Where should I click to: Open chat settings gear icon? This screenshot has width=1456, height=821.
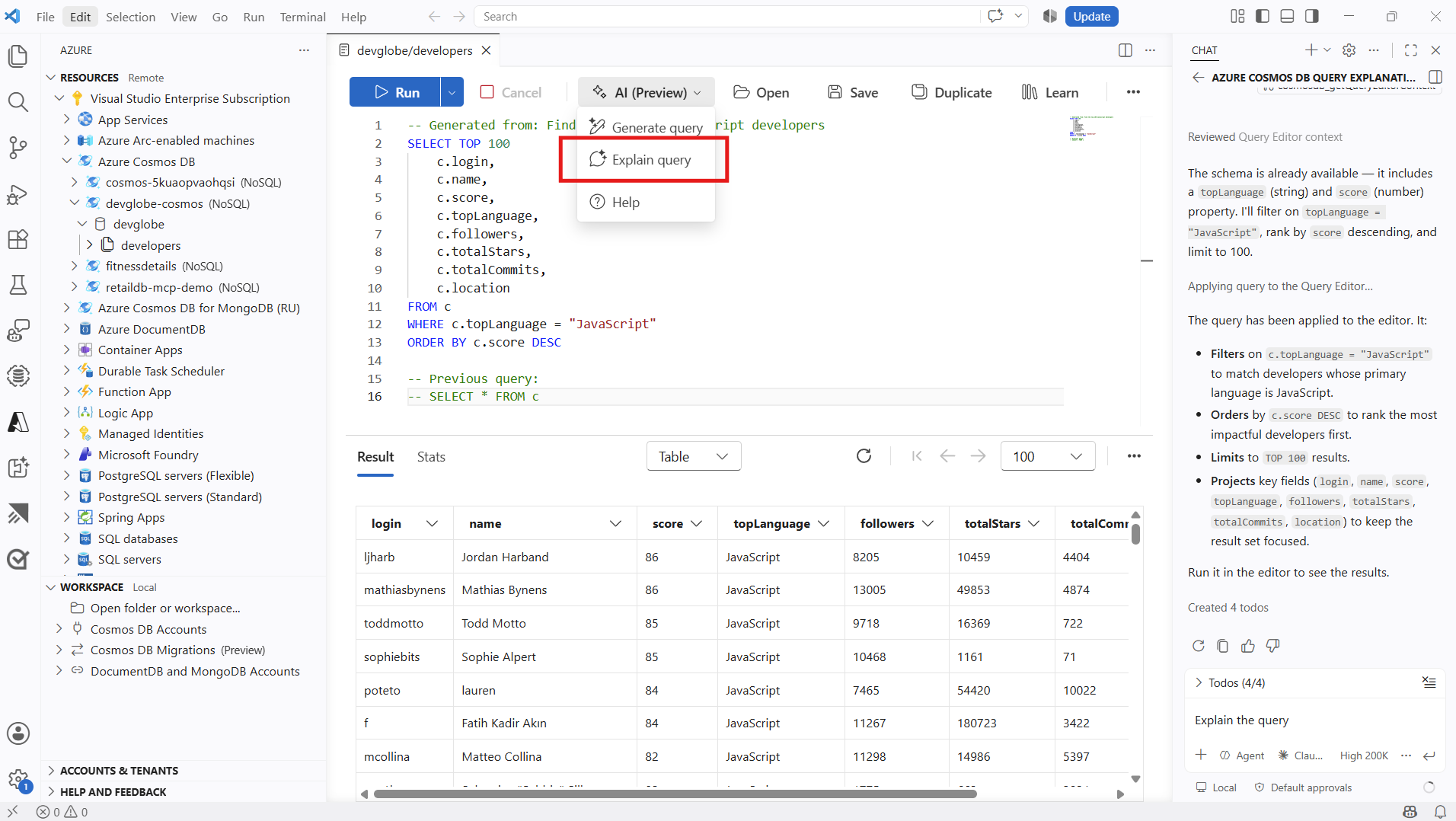(x=1349, y=50)
